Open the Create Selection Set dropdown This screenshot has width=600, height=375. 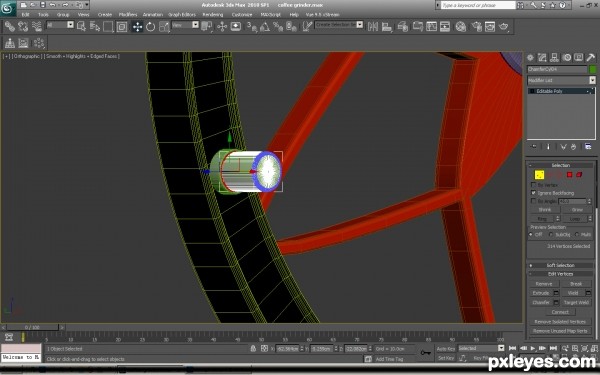coord(339,24)
